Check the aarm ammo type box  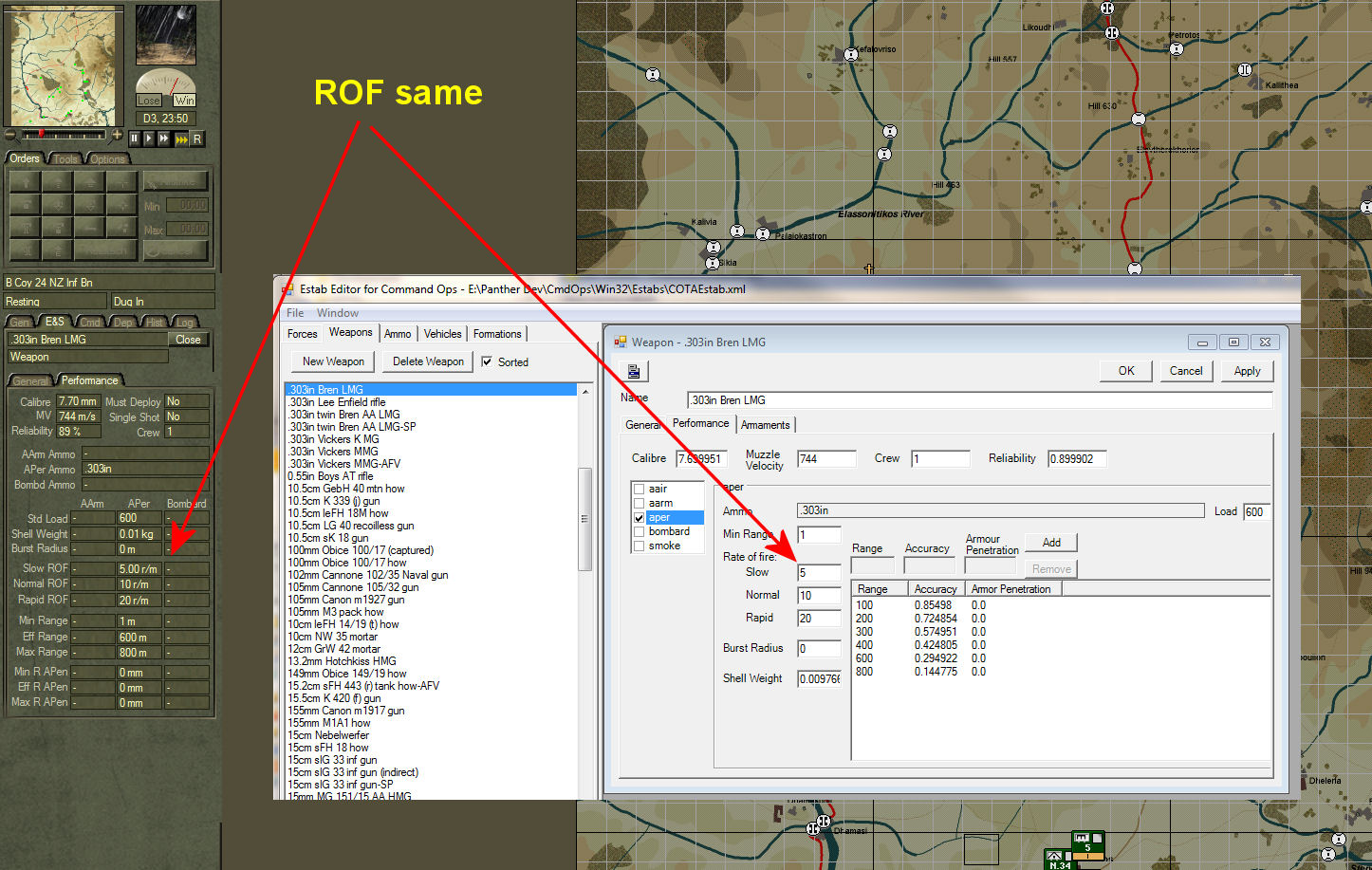point(639,504)
